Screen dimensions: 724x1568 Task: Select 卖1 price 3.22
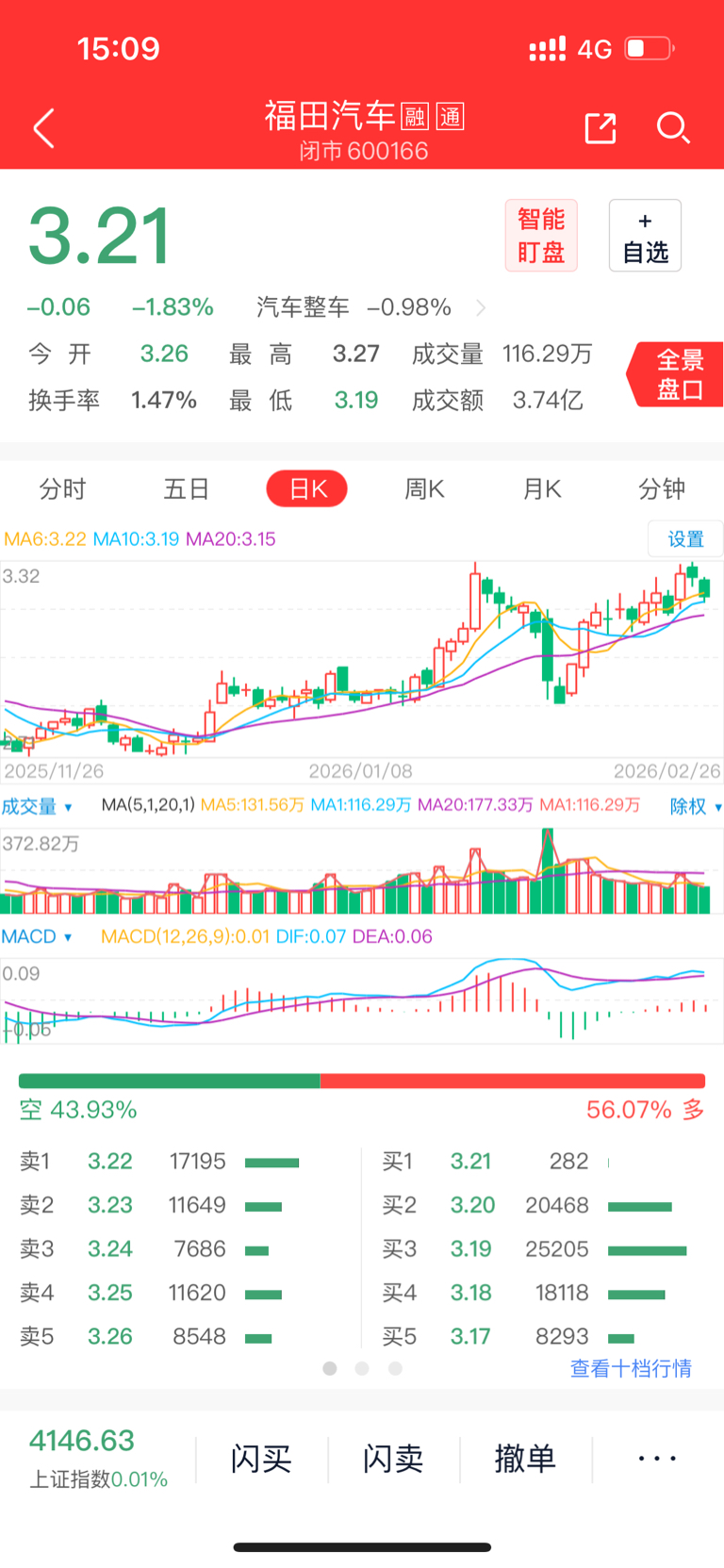110,1161
